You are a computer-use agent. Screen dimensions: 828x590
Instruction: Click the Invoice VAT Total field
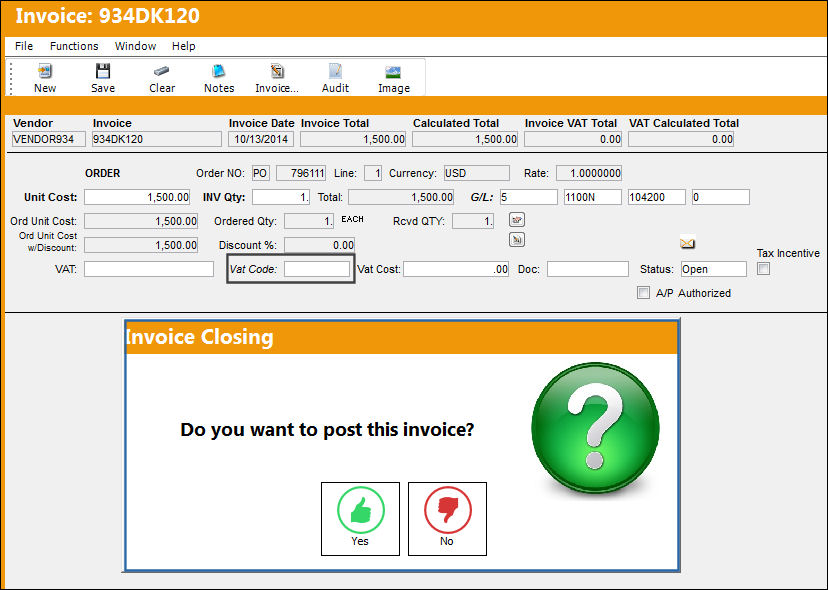tap(573, 139)
